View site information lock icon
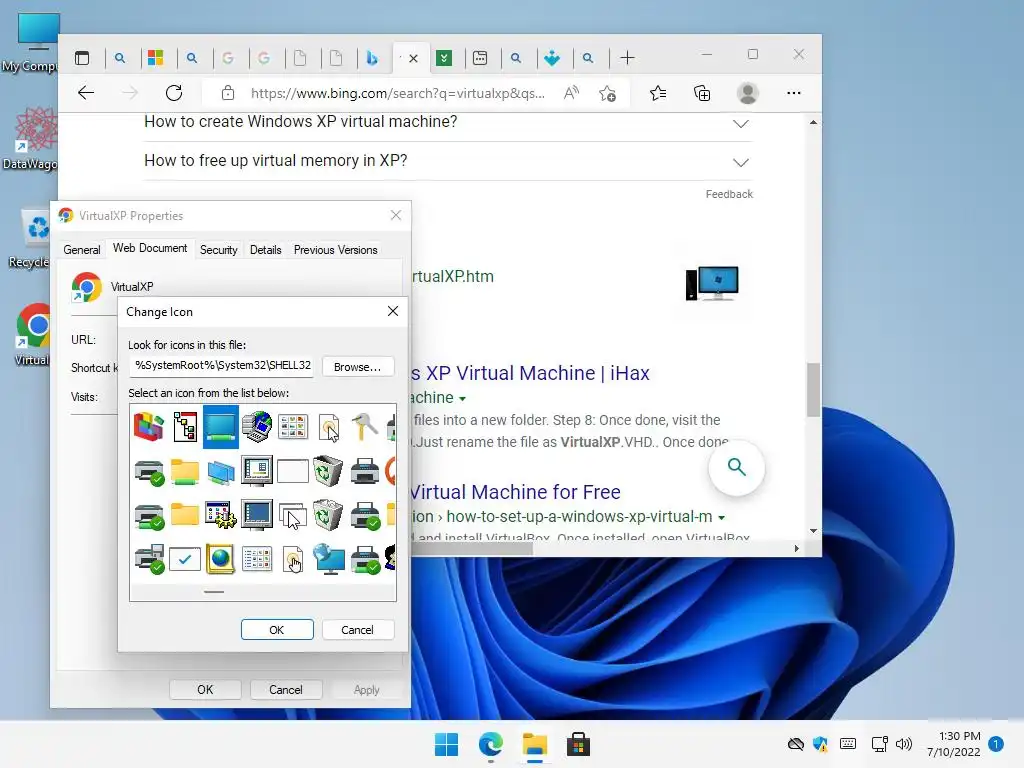This screenshot has height=768, width=1024. pyautogui.click(x=228, y=93)
